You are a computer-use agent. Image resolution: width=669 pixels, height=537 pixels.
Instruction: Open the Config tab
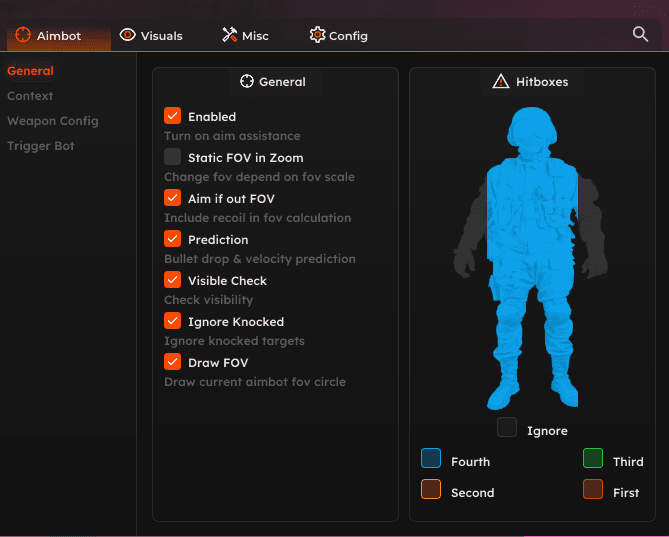[x=338, y=36]
